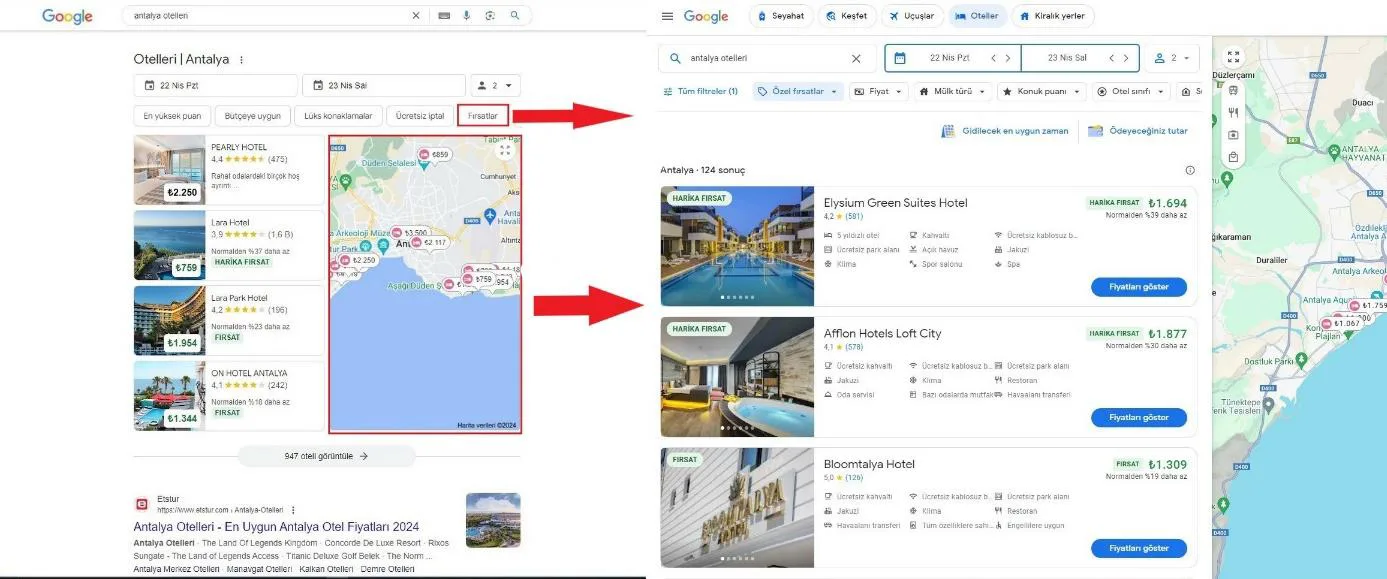Show restaurants on the right map
Screen dimensions: 1387x579
1233,112
